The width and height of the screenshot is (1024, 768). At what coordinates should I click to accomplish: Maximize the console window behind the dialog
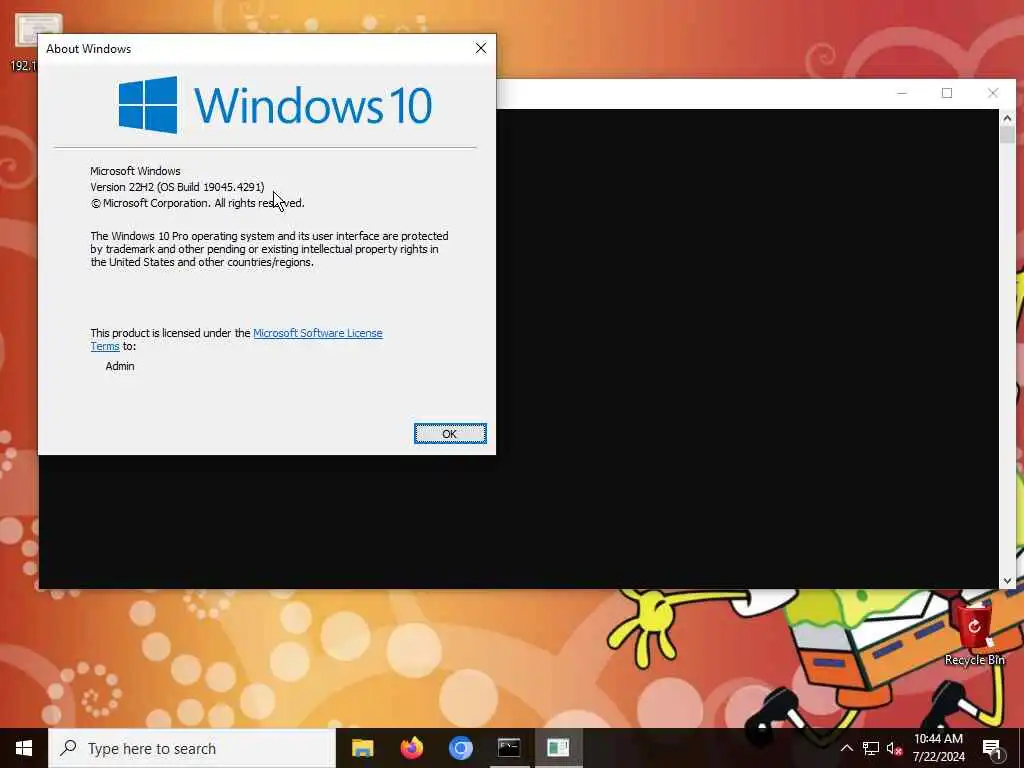point(947,93)
